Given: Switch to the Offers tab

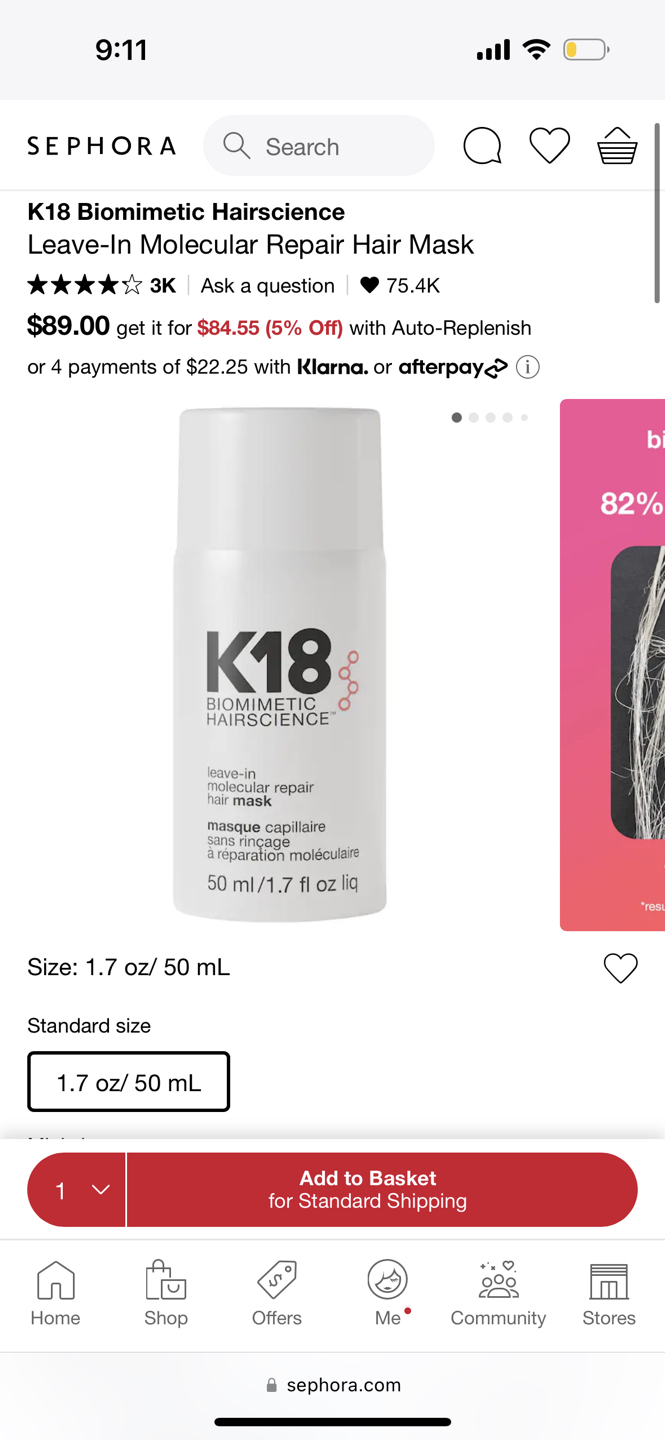Looking at the screenshot, I should (277, 1293).
